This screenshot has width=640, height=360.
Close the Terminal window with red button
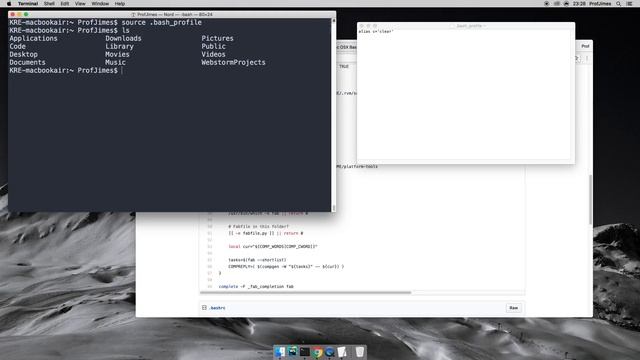click(12, 14)
